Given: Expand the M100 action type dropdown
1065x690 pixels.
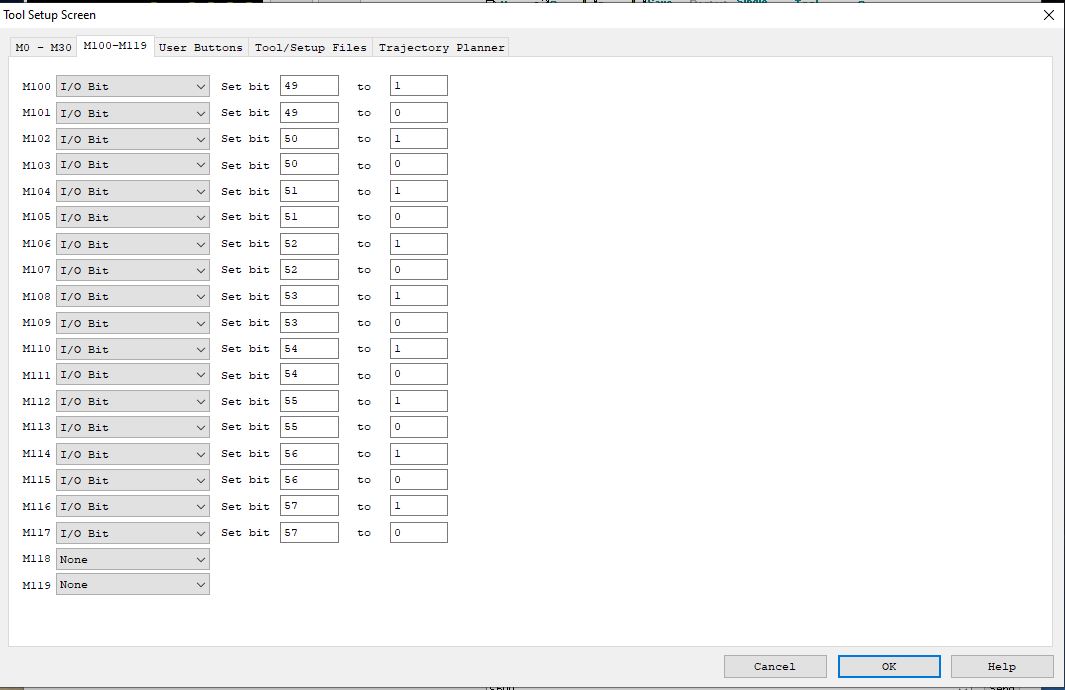Looking at the screenshot, I should [x=132, y=87].
